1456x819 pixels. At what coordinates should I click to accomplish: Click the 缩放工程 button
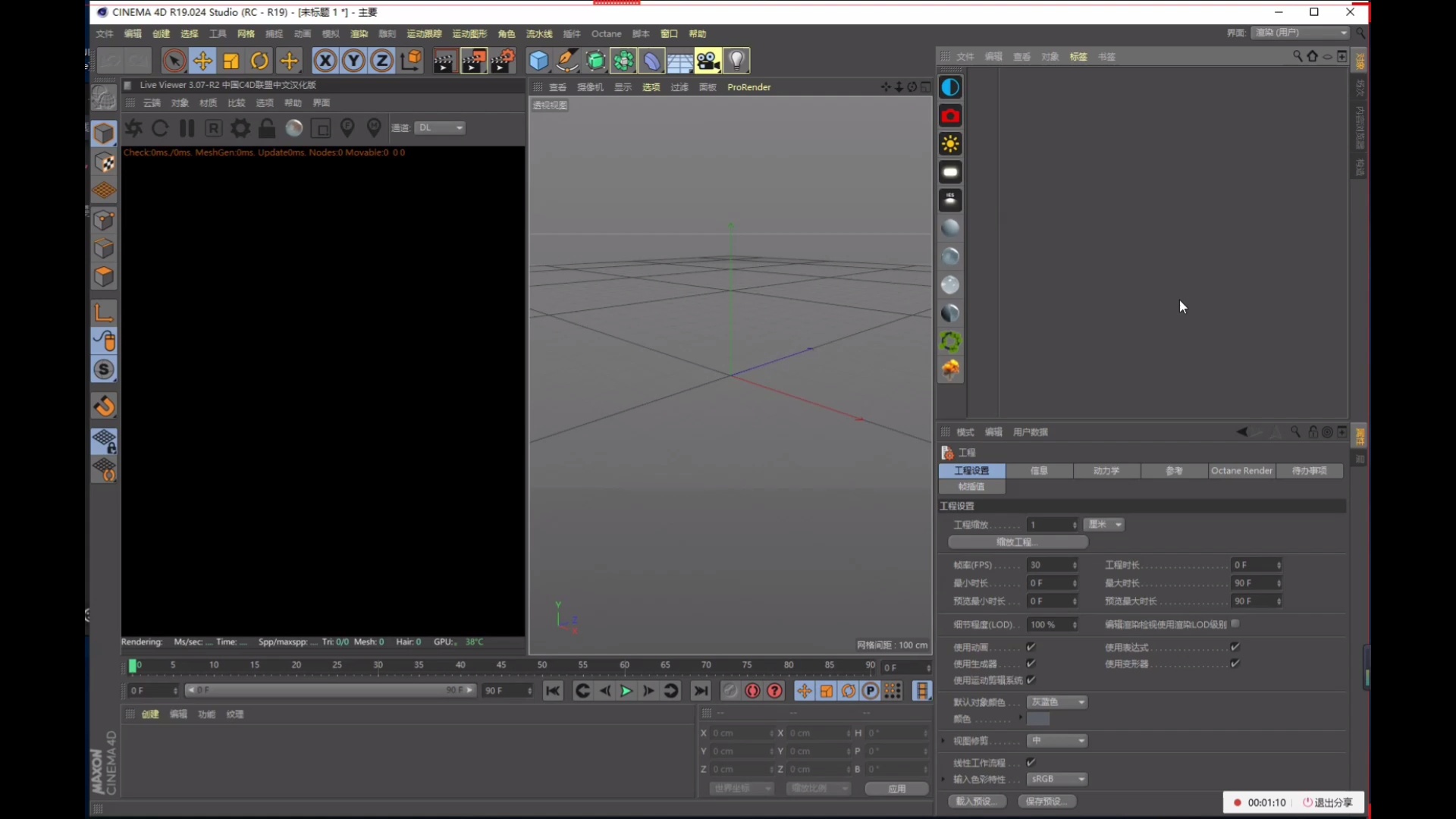click(x=1015, y=542)
